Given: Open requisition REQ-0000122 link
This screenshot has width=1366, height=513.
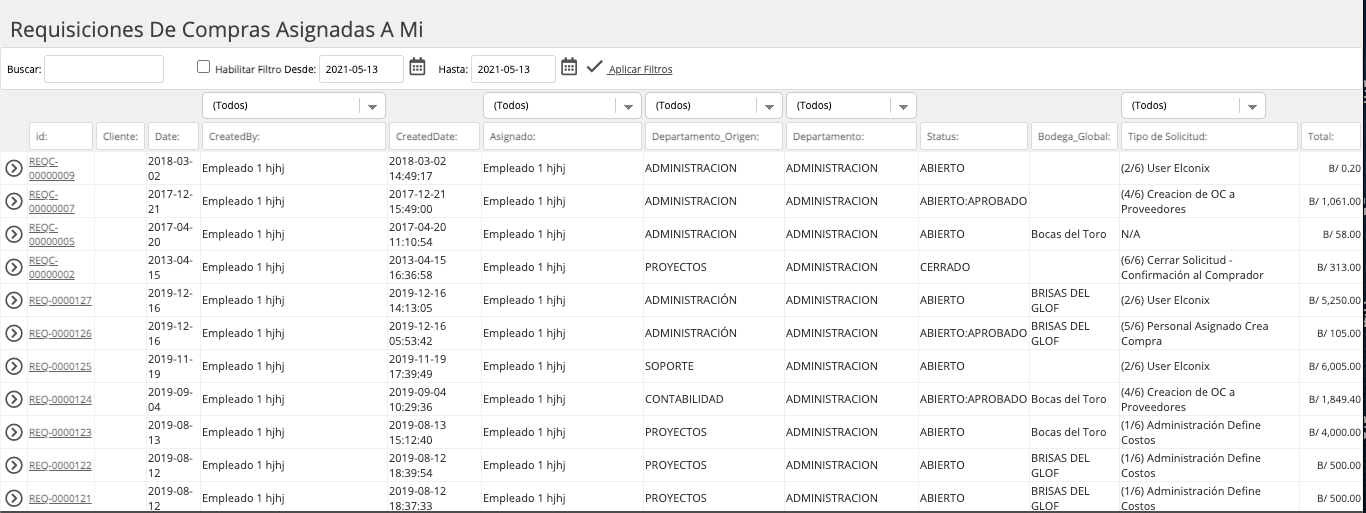Looking at the screenshot, I should click(x=60, y=465).
